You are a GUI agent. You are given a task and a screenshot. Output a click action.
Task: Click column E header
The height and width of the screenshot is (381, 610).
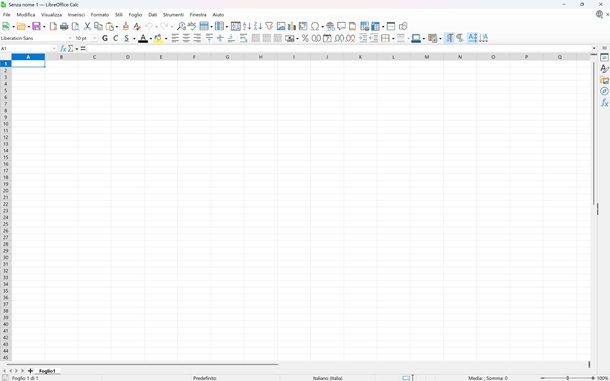(x=161, y=57)
